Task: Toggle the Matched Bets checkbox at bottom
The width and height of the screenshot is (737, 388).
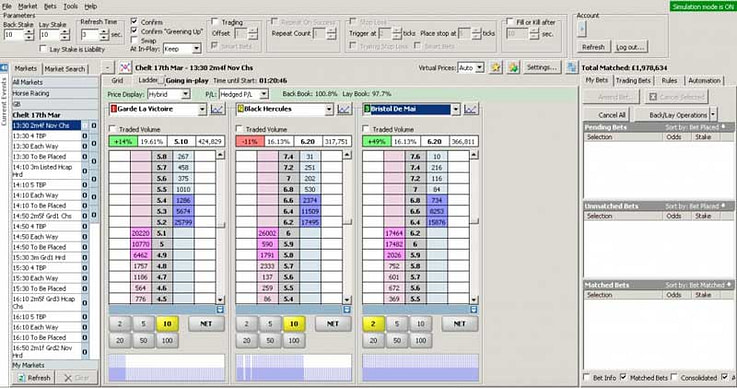Action: pos(623,377)
